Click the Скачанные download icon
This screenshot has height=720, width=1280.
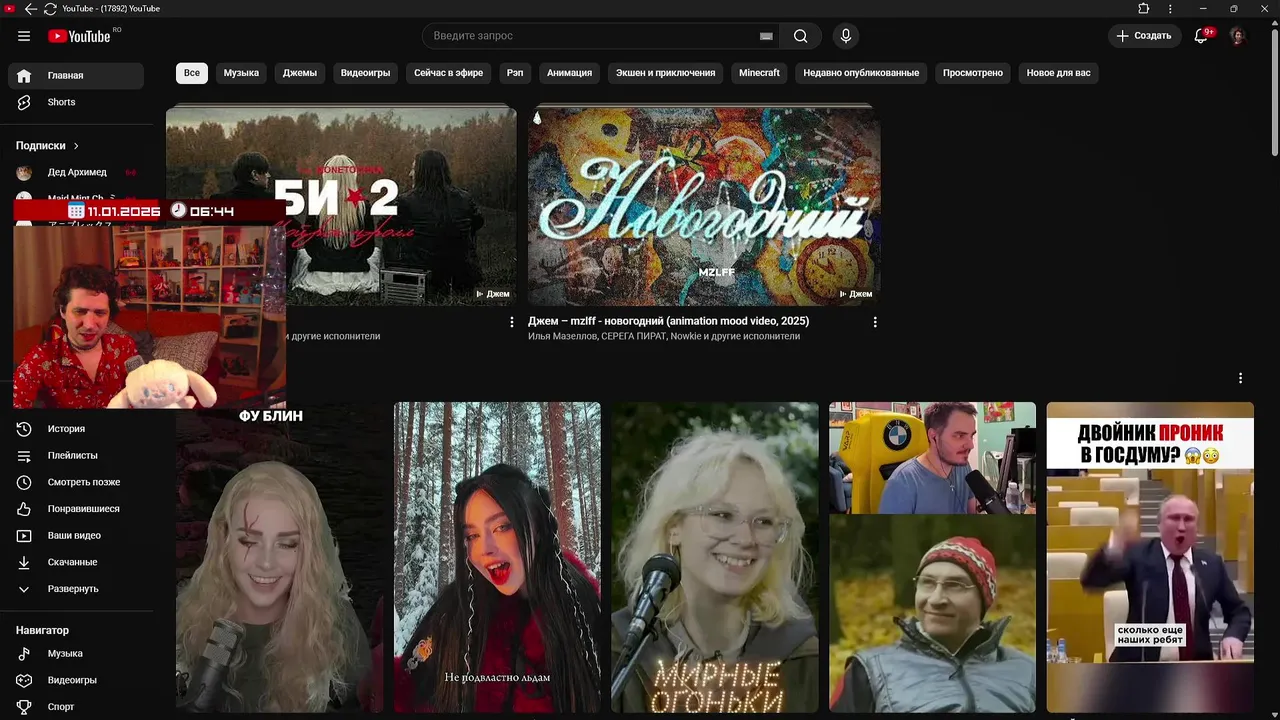point(24,562)
